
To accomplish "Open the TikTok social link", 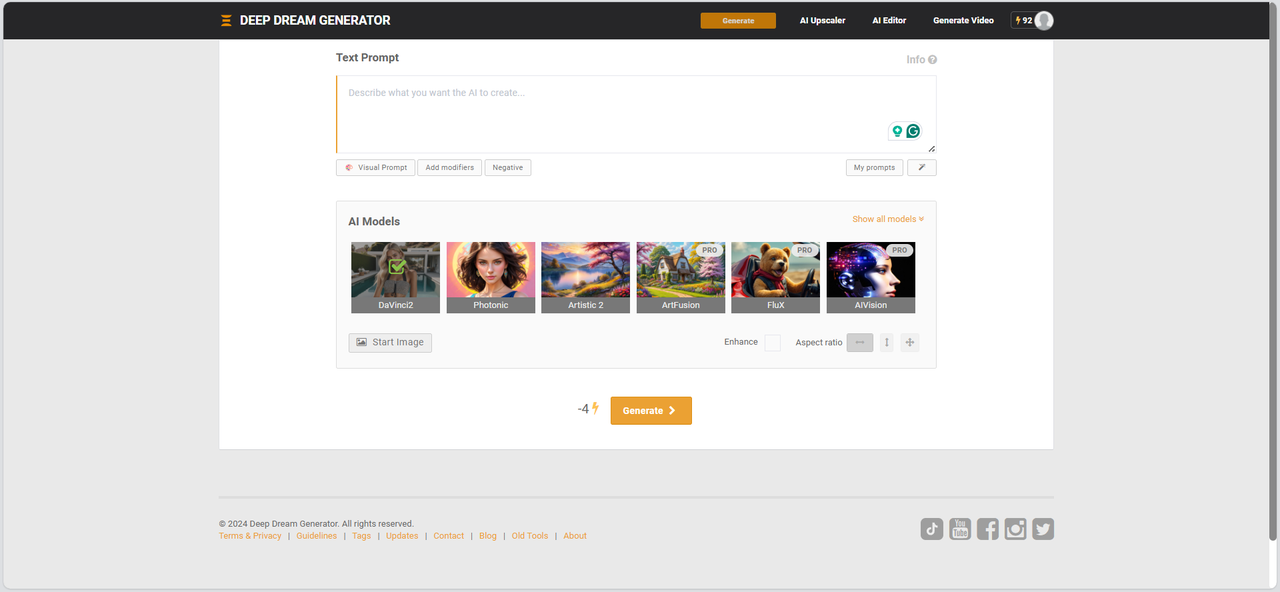I will click(932, 529).
